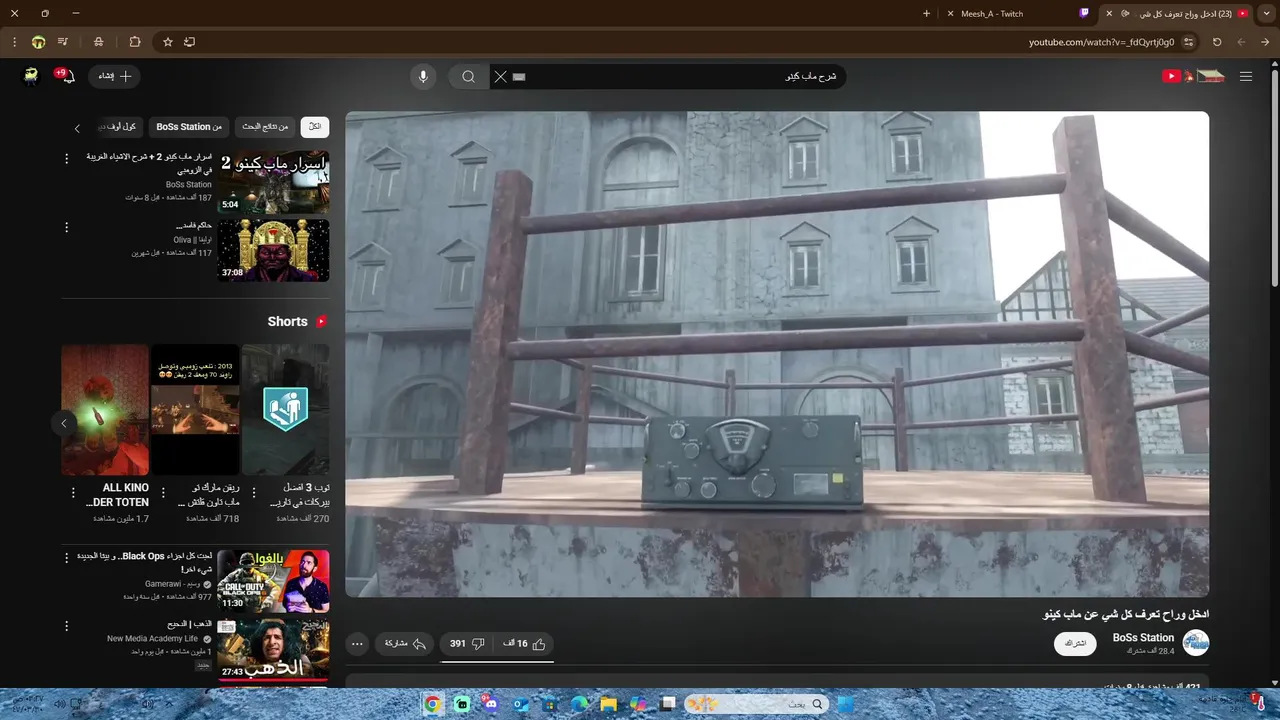The width and height of the screenshot is (1280, 720).
Task: Open options menu for the Oliva video
Action: (x=67, y=228)
